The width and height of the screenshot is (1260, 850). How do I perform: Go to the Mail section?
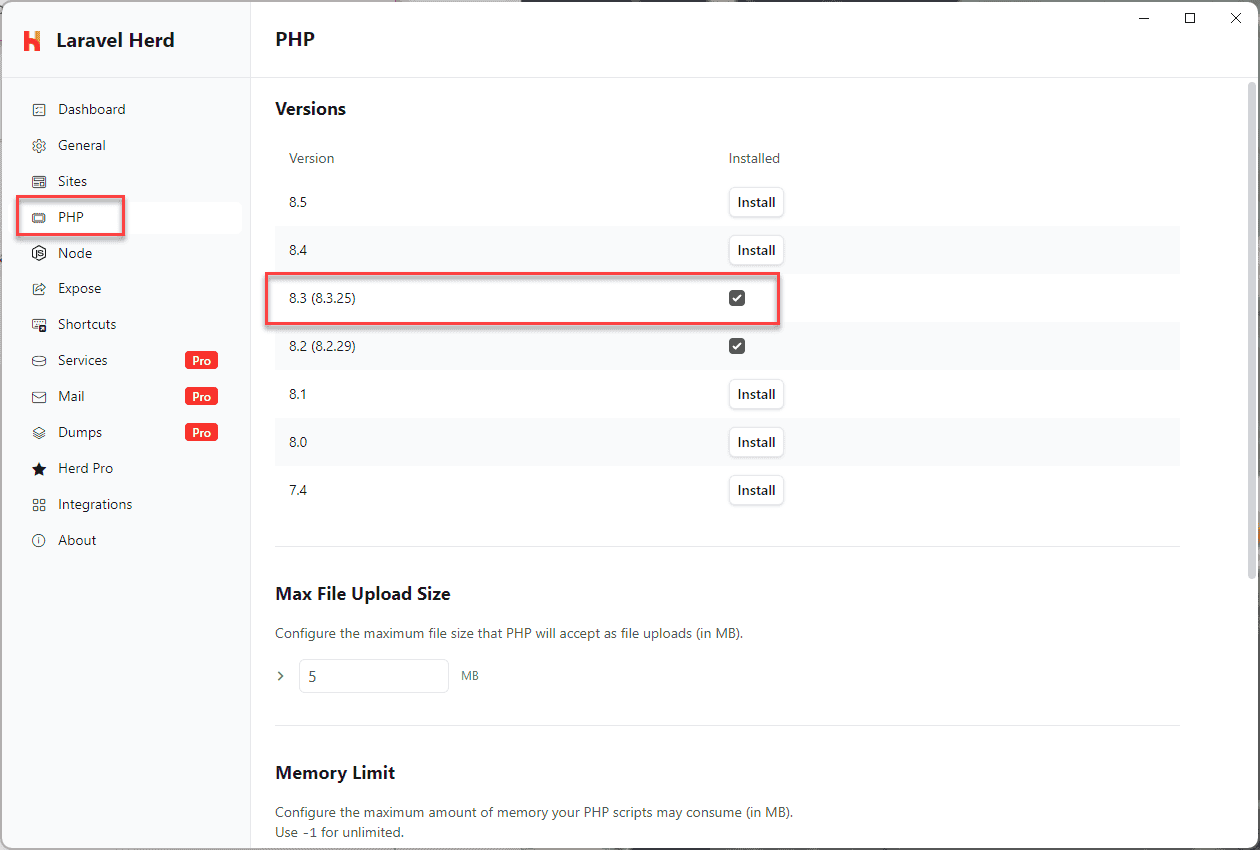71,397
